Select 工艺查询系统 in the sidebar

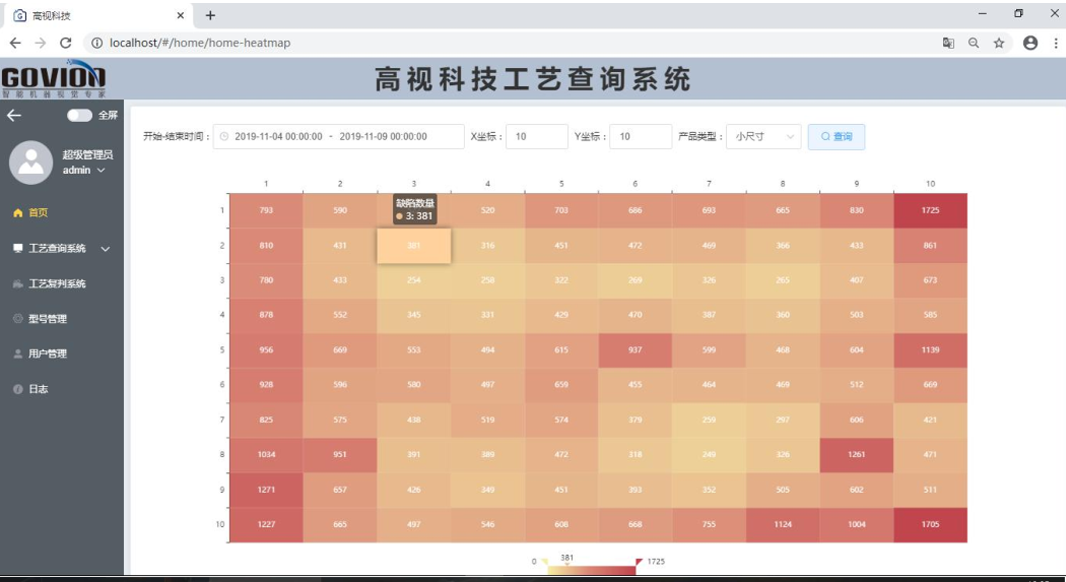pyautogui.click(x=57, y=248)
